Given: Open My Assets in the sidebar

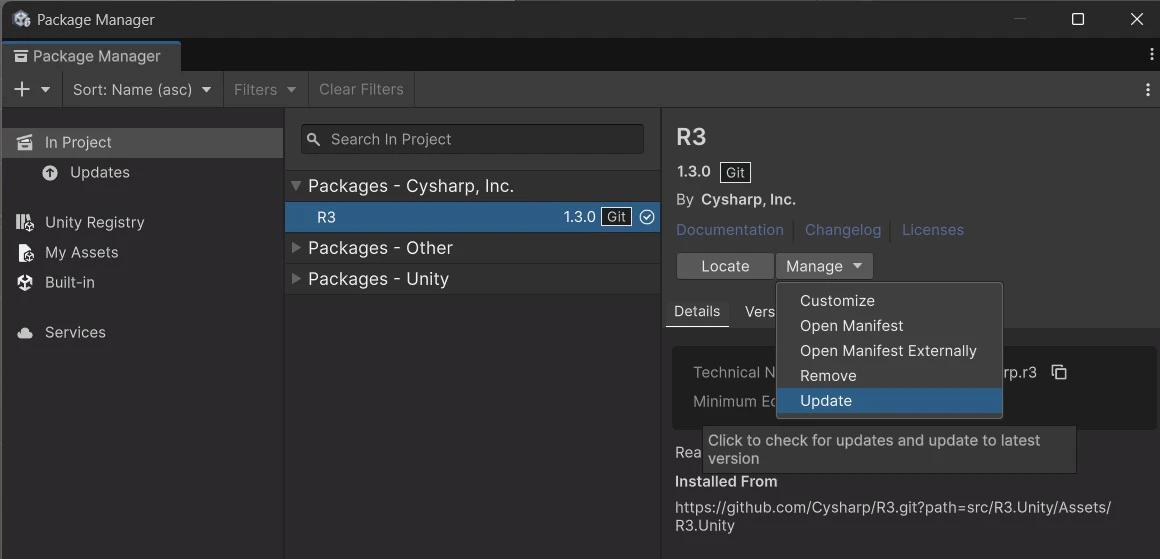Looking at the screenshot, I should tap(142, 253).
